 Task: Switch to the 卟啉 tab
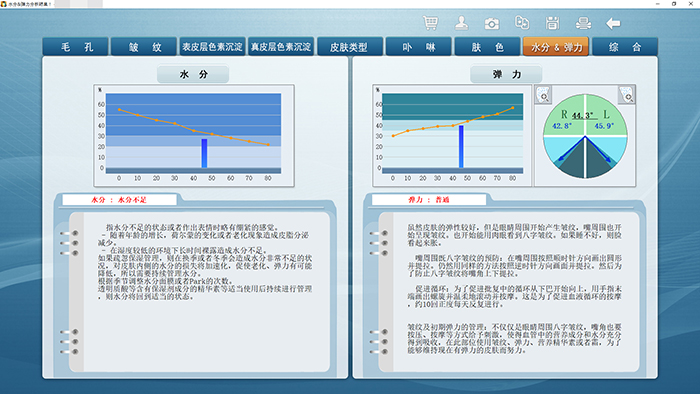click(418, 46)
